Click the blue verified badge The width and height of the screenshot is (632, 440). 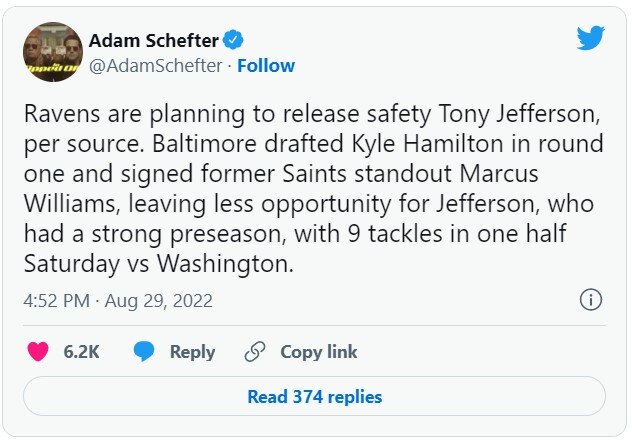pyautogui.click(x=233, y=41)
